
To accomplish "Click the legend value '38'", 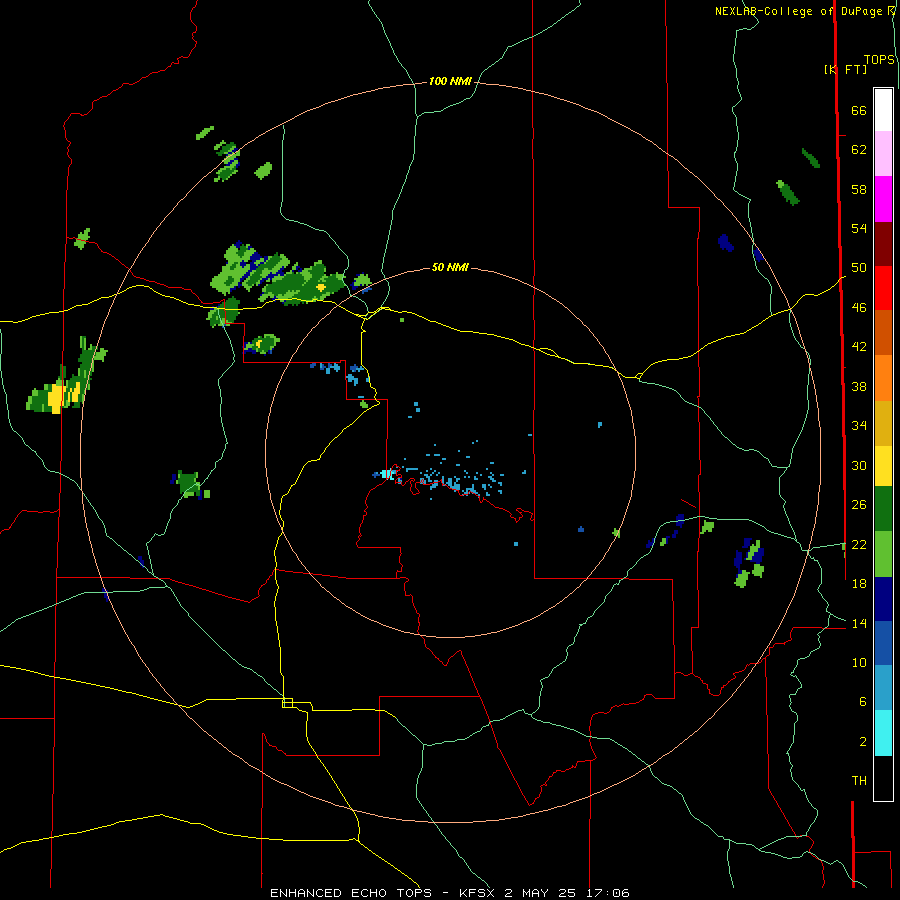I will click(x=859, y=386).
